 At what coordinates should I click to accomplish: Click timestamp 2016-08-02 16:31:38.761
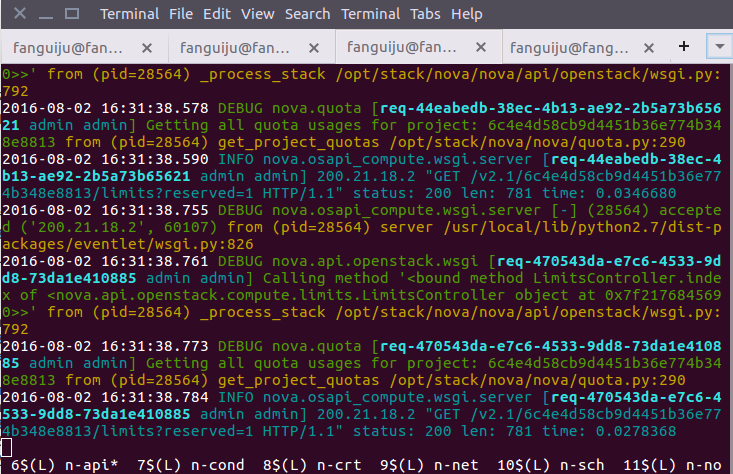[105, 261]
